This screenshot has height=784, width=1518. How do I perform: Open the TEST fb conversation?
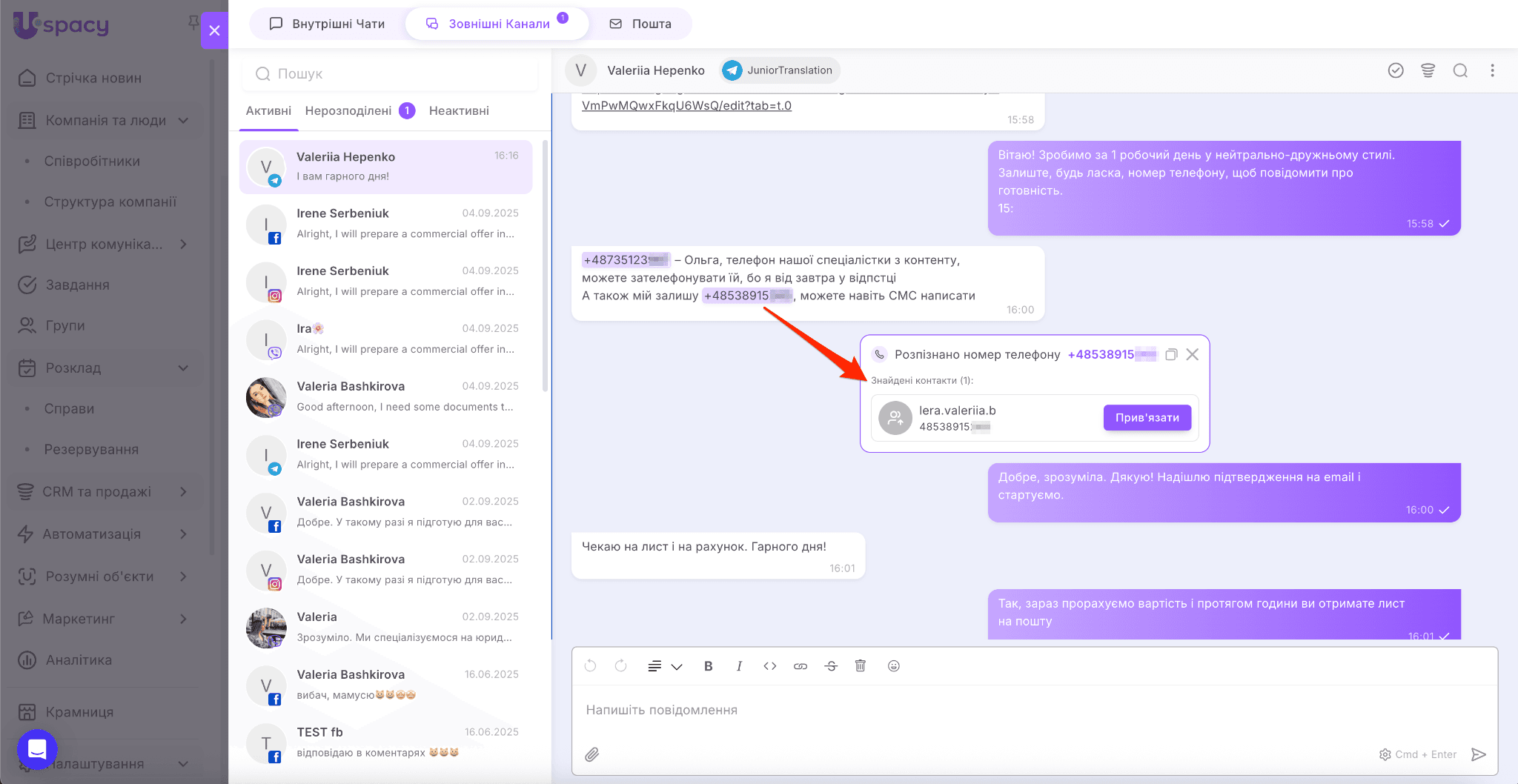click(385, 743)
